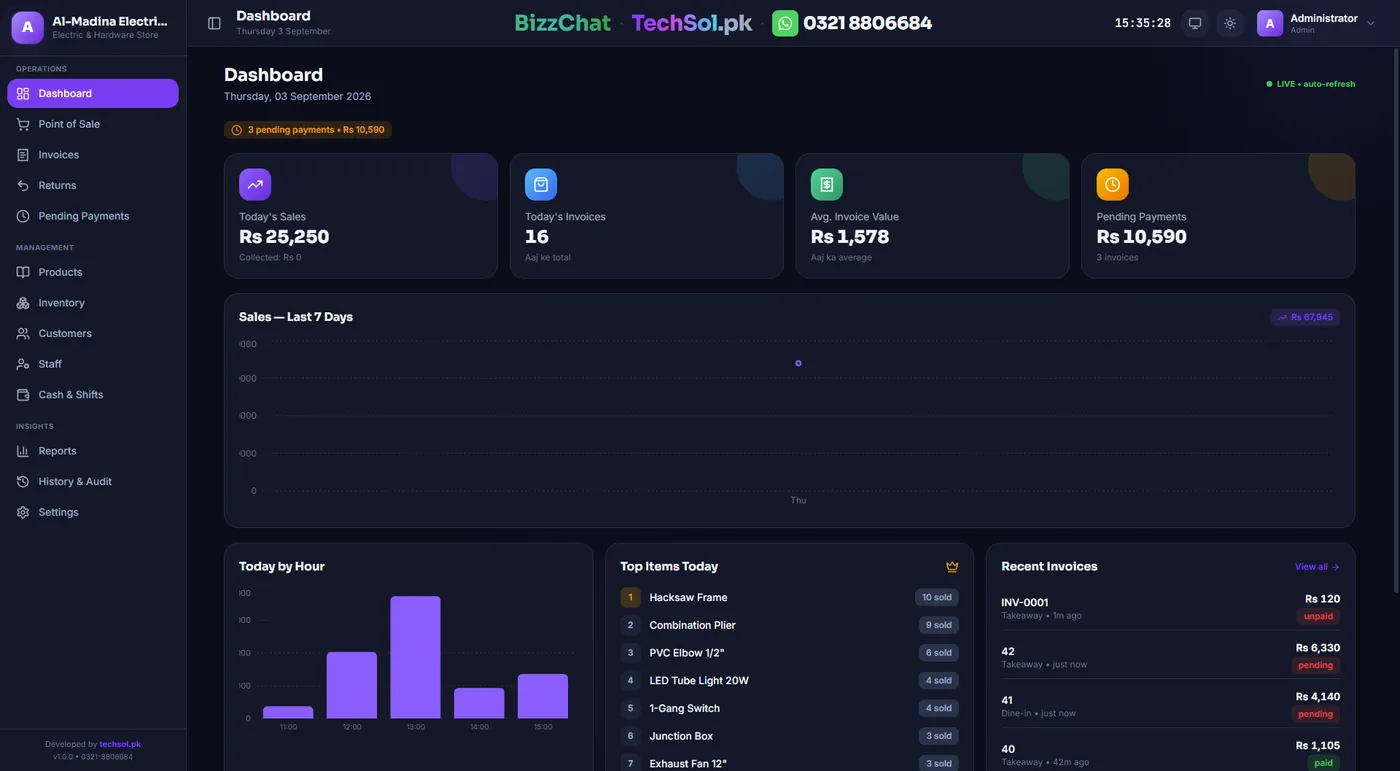
Task: Select Pending Payments sidebar item
Action: pos(93,216)
